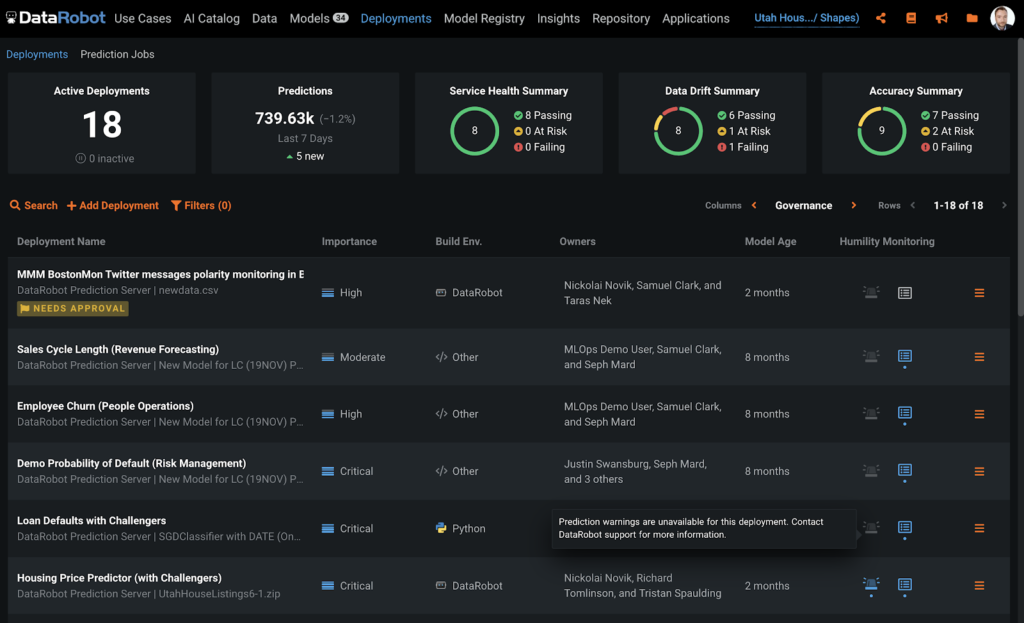Click the Accuracy Summary donut chart
The height and width of the screenshot is (623, 1024).
[881, 130]
